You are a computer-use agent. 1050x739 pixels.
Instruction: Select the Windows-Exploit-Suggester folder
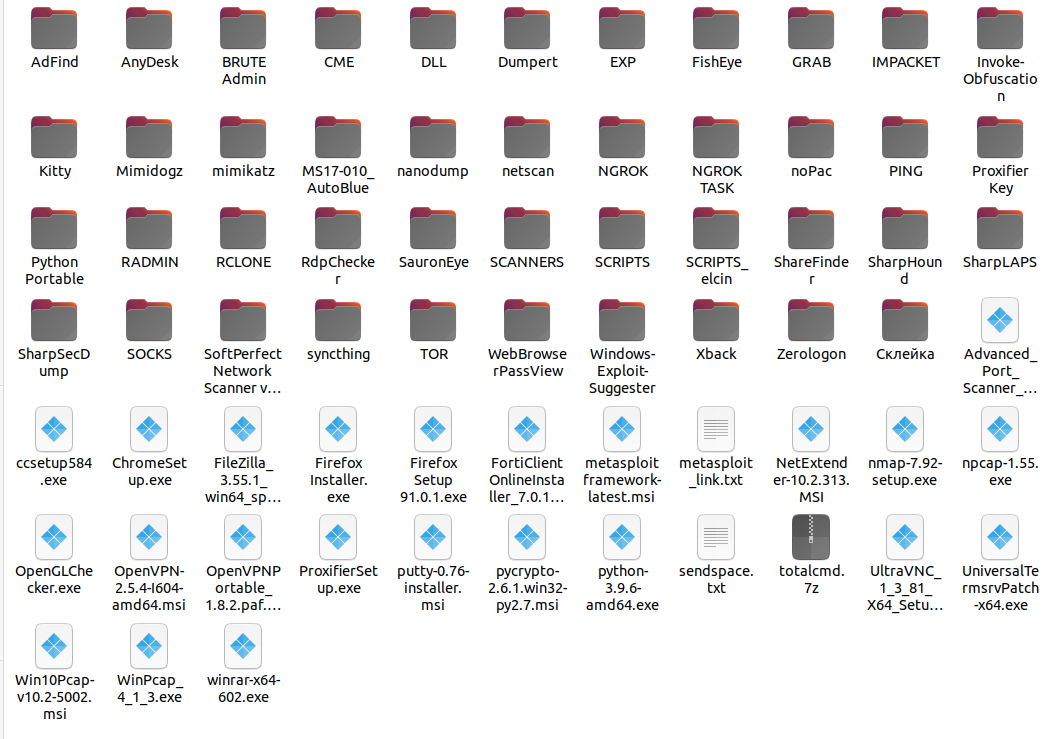(x=622, y=321)
